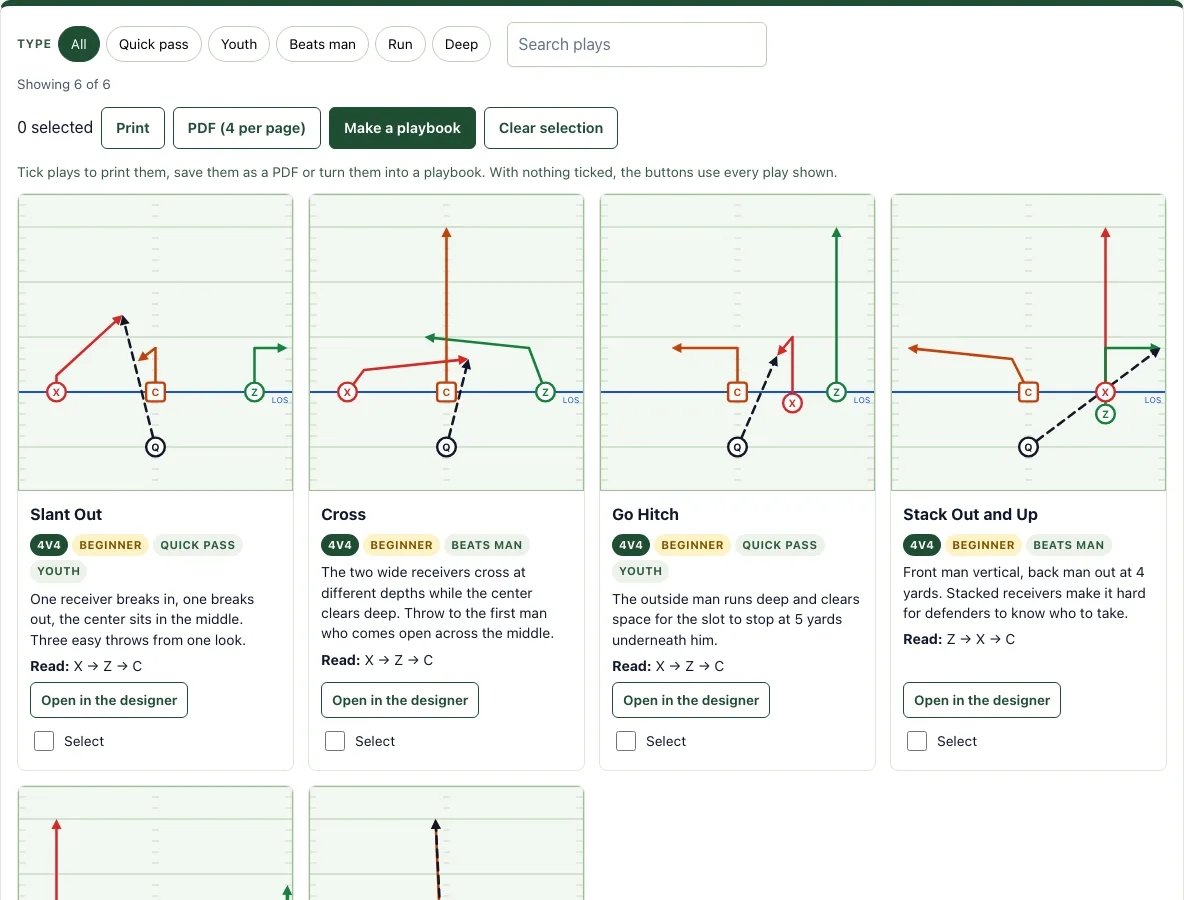This screenshot has height=900, width=1184.
Task: Focus the Search plays field
Action: (637, 45)
